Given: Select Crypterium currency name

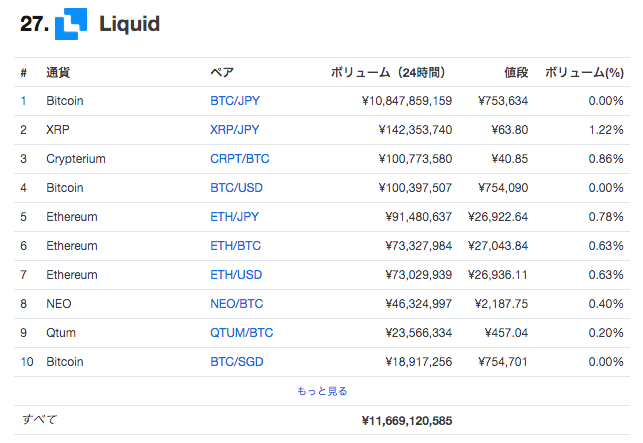Looking at the screenshot, I should [76, 159].
